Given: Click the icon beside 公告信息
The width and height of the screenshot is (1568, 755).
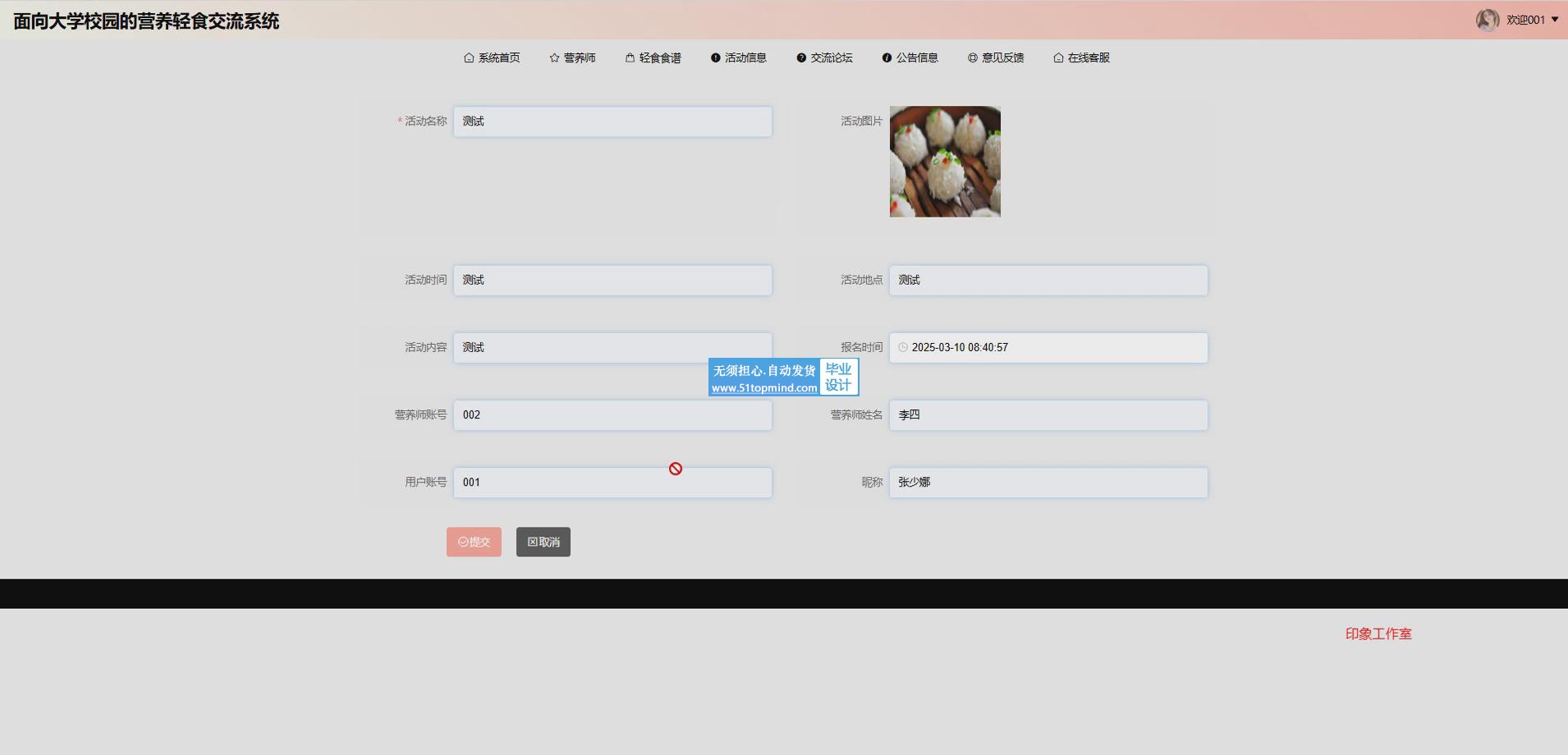Looking at the screenshot, I should pyautogui.click(x=887, y=58).
